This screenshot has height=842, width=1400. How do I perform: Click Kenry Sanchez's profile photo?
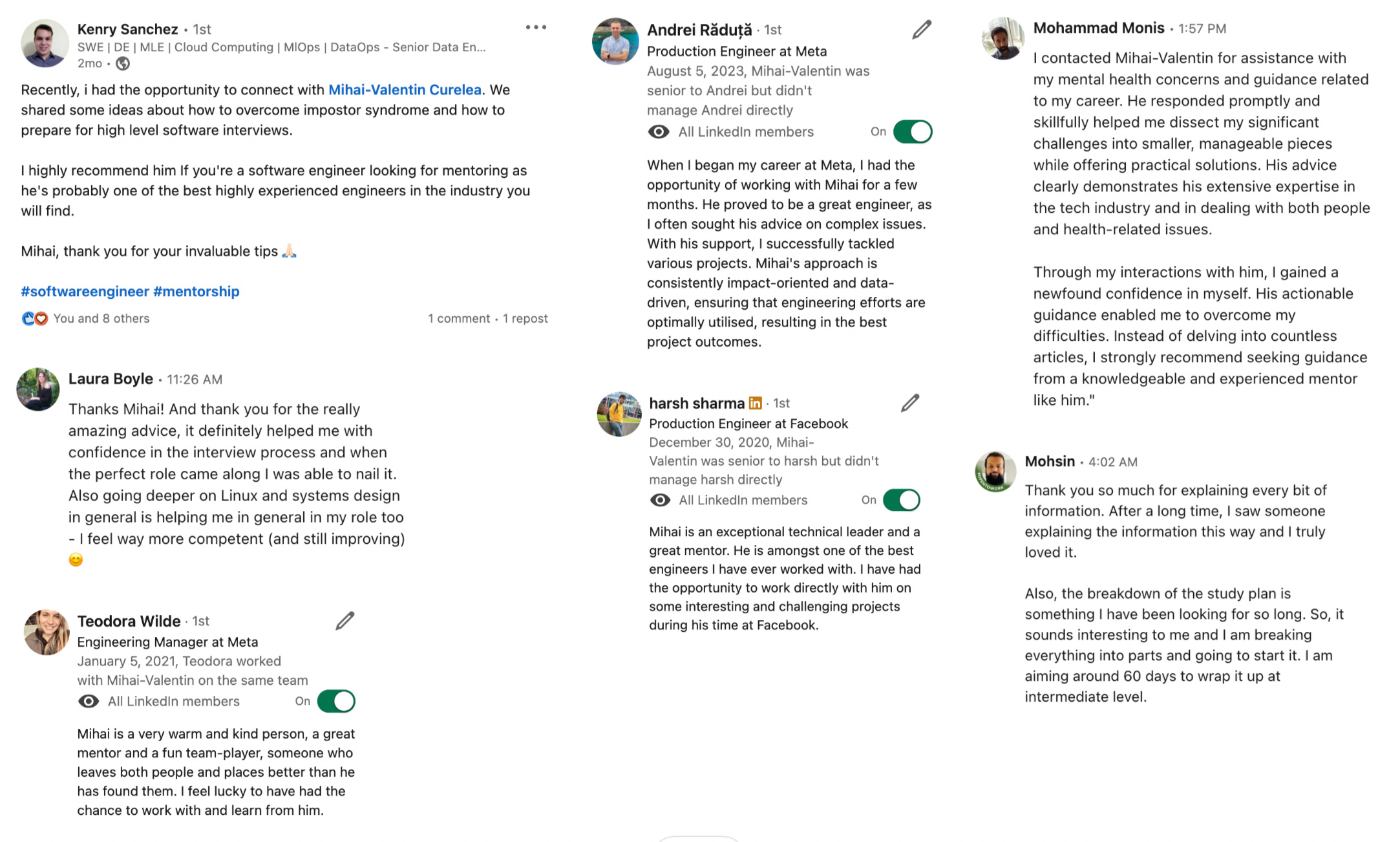pyautogui.click(x=45, y=43)
